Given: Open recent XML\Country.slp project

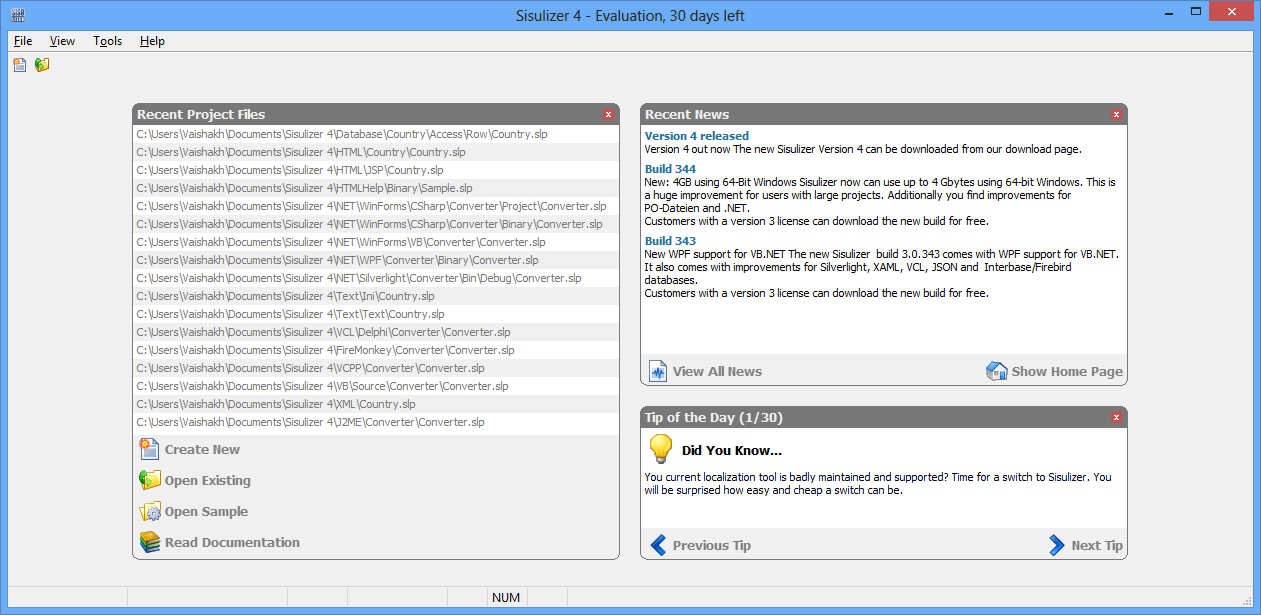Looking at the screenshot, I should click(x=376, y=404).
